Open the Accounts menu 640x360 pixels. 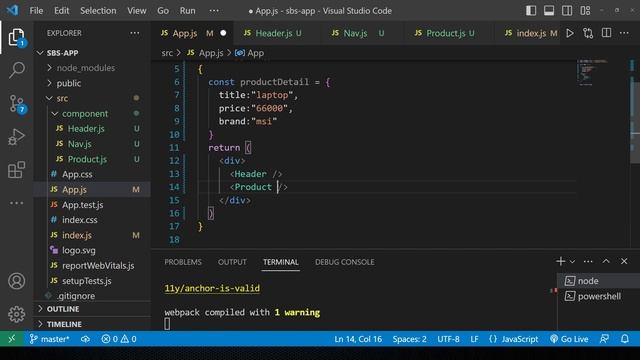coord(16,281)
